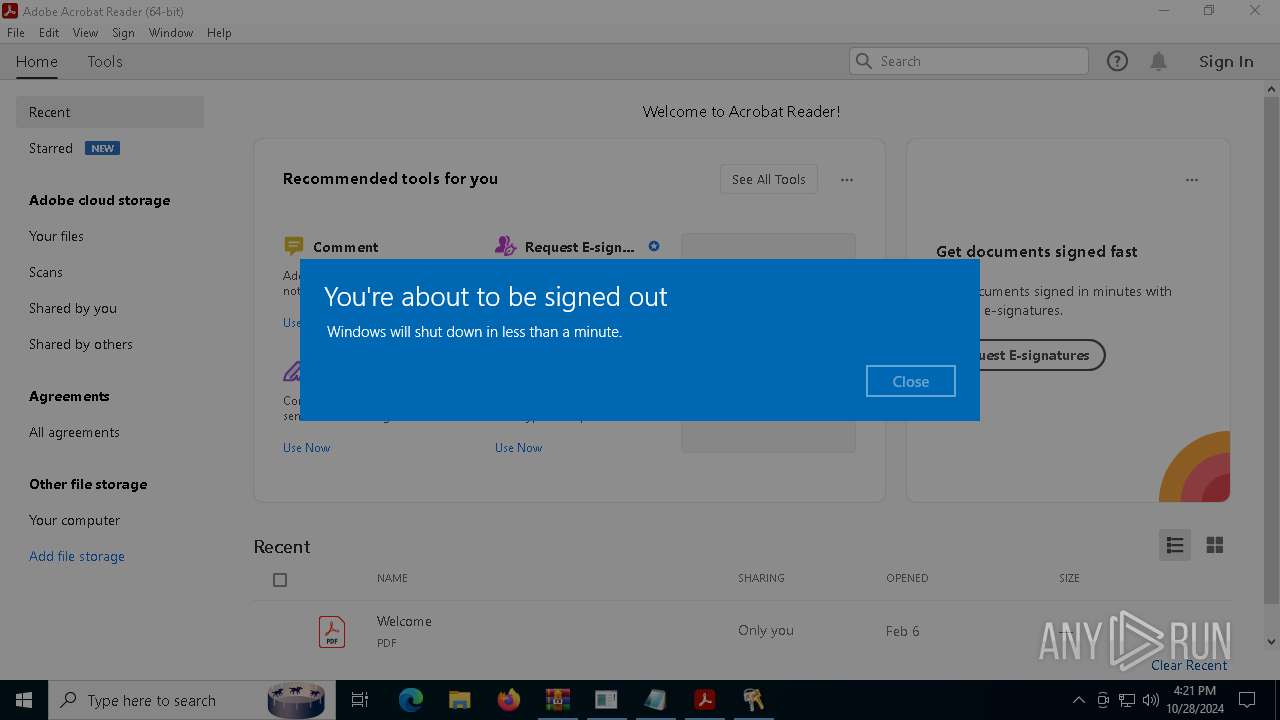Click the search magnifier icon in search box

coord(864,61)
